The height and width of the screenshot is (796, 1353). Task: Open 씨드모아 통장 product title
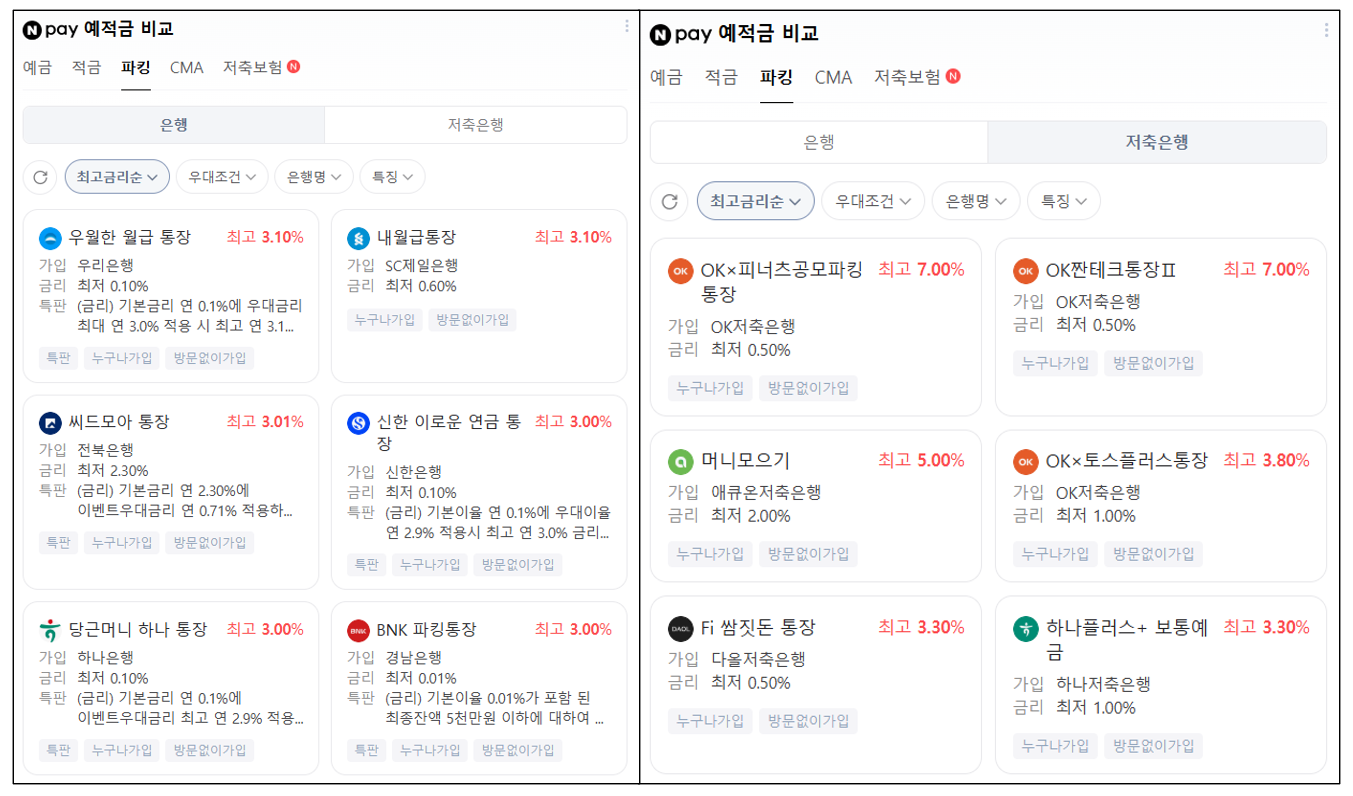pos(119,422)
